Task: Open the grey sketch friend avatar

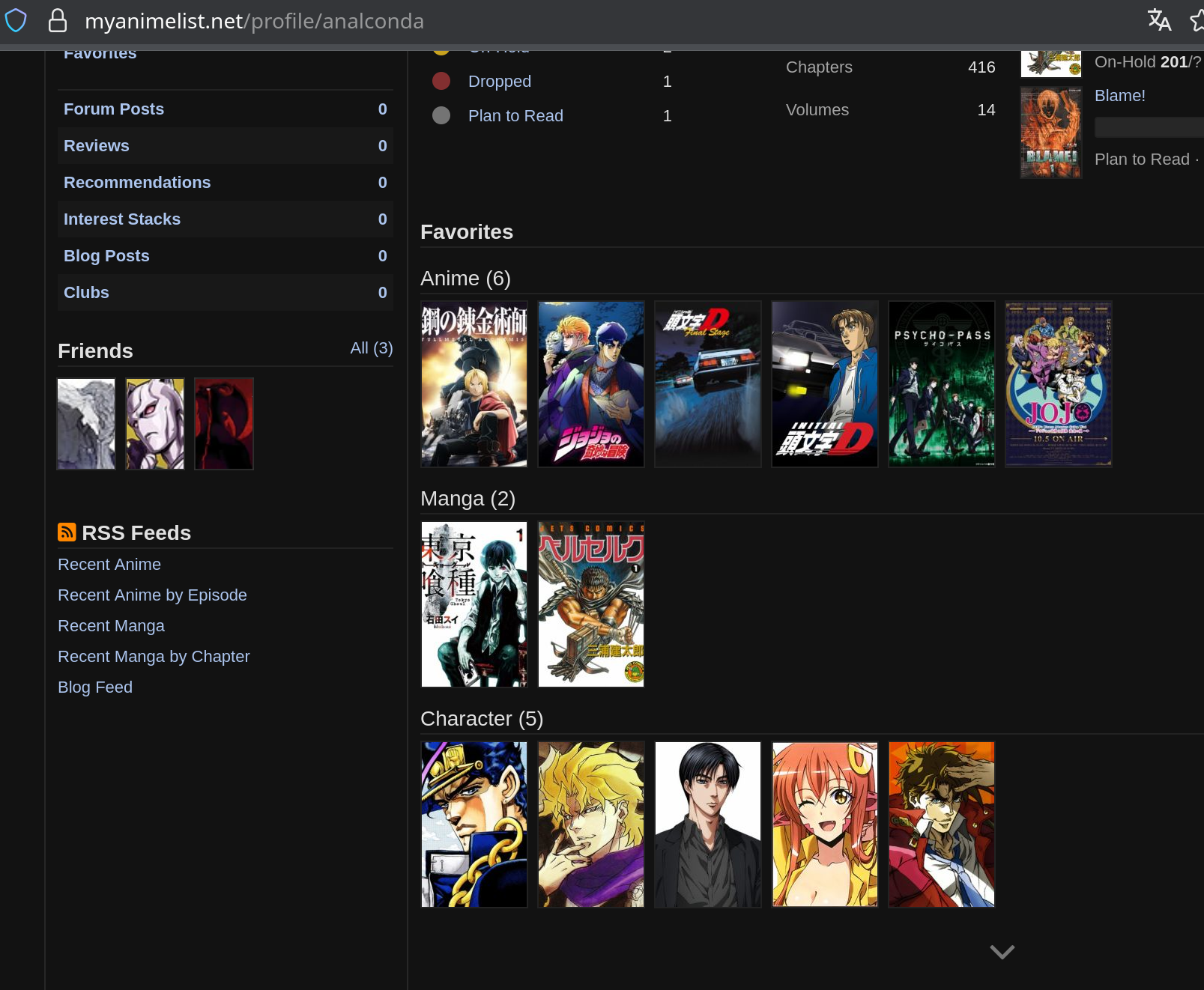Action: pos(86,424)
